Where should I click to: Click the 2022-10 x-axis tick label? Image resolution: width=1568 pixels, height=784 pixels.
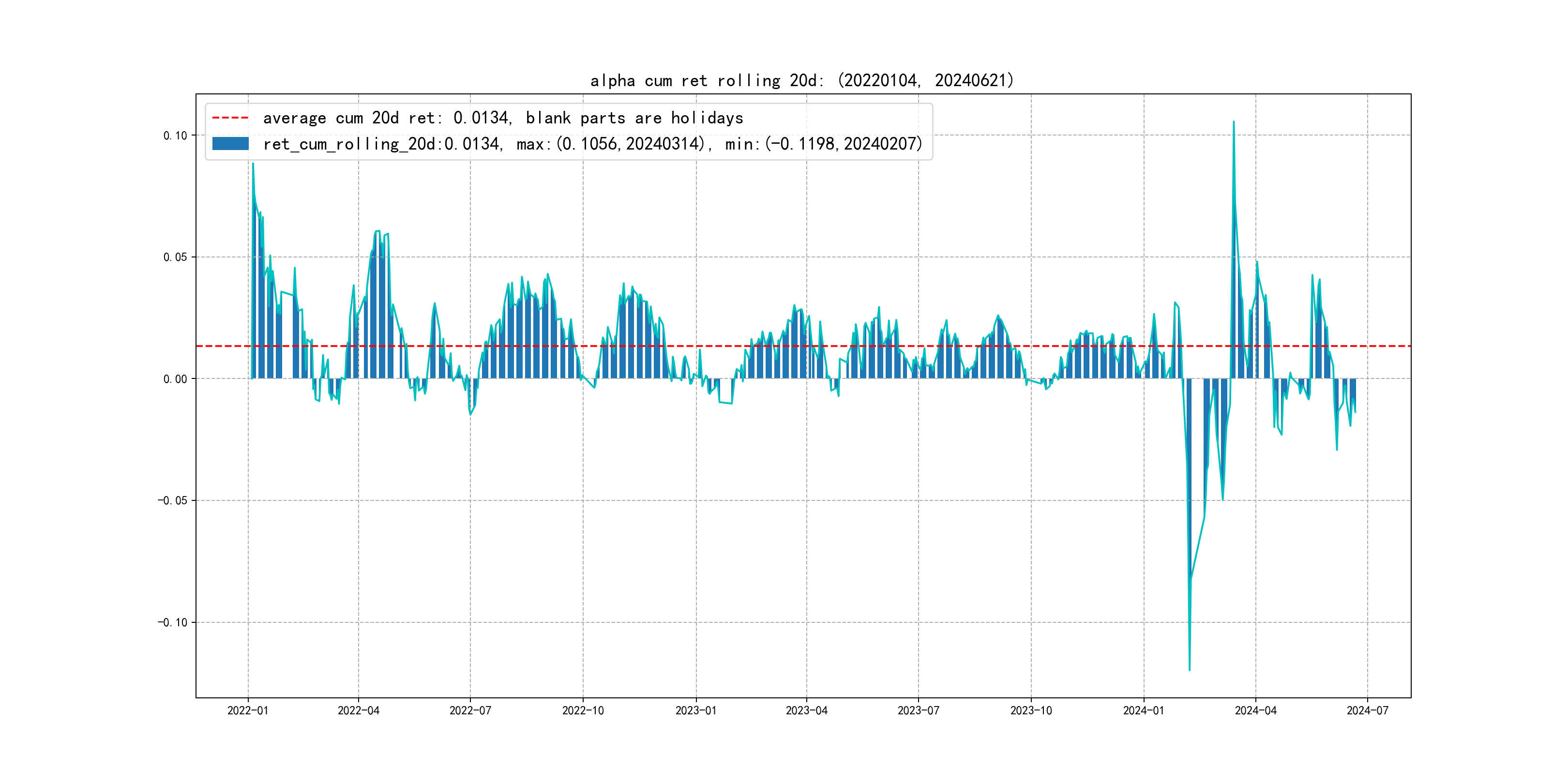pyautogui.click(x=583, y=710)
